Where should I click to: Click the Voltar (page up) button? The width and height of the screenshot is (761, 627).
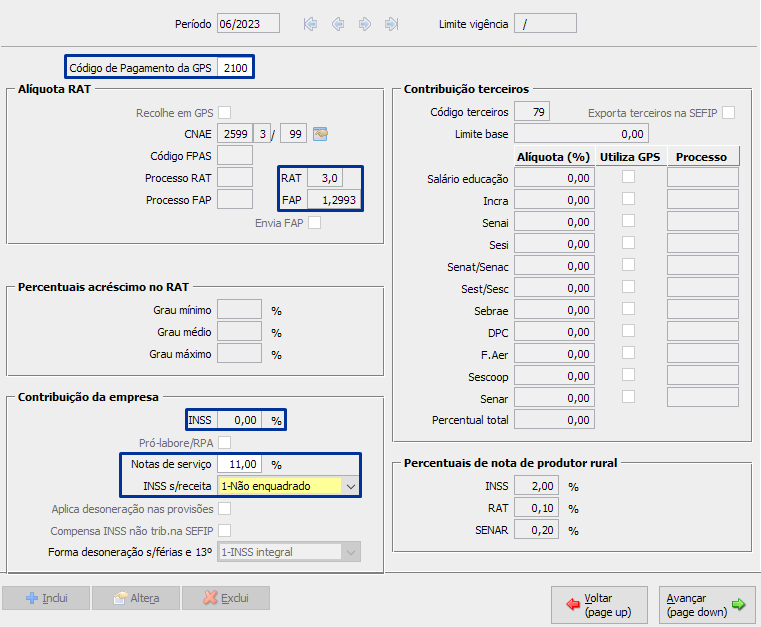[x=599, y=604]
